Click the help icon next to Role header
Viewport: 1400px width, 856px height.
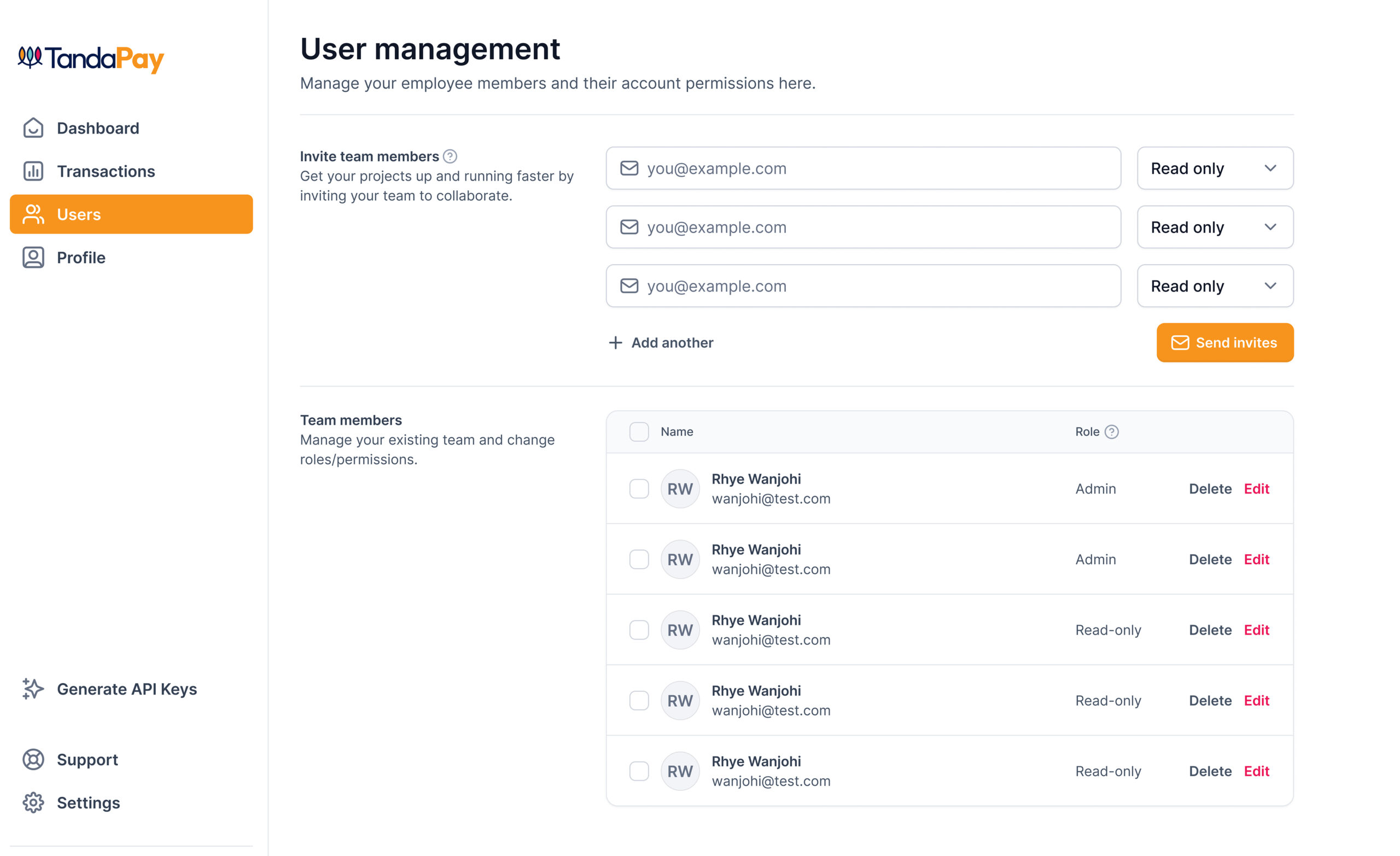point(1111,432)
